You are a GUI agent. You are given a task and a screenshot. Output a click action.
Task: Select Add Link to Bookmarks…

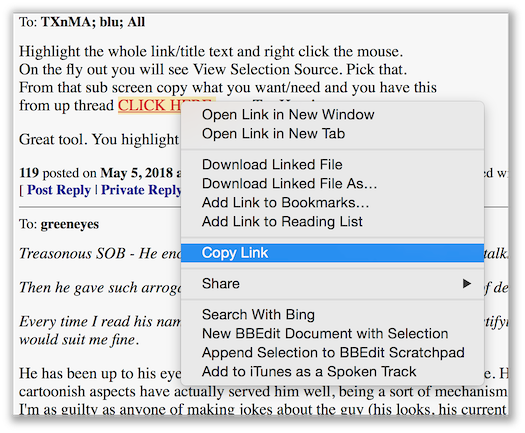click(332, 203)
